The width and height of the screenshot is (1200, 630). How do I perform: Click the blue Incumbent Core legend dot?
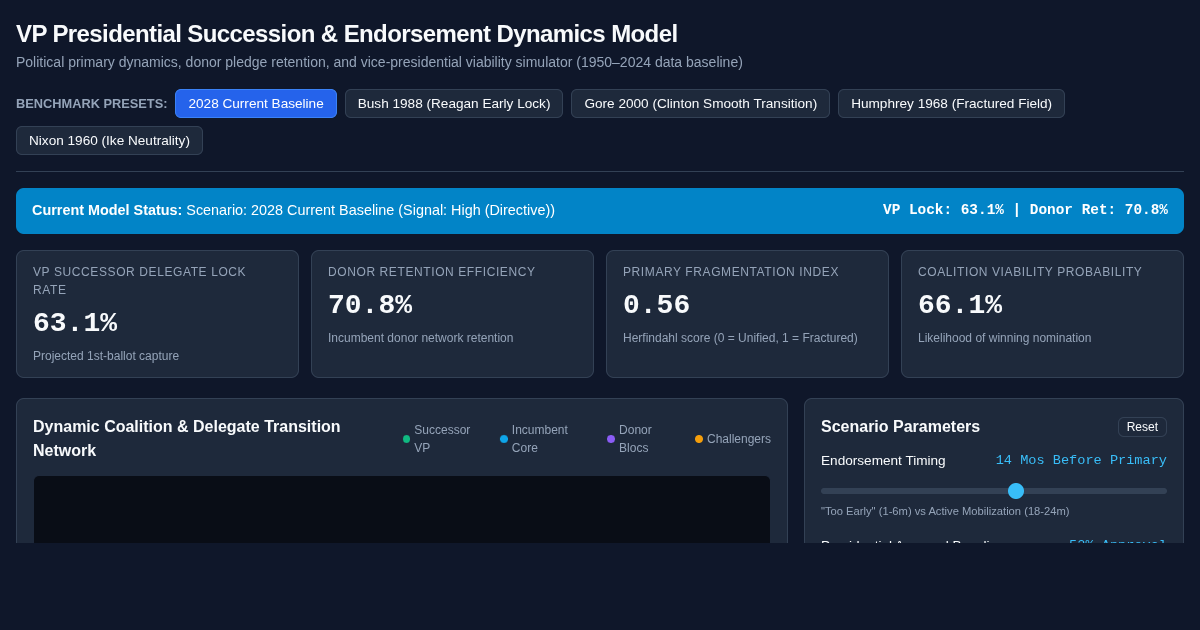(x=504, y=439)
